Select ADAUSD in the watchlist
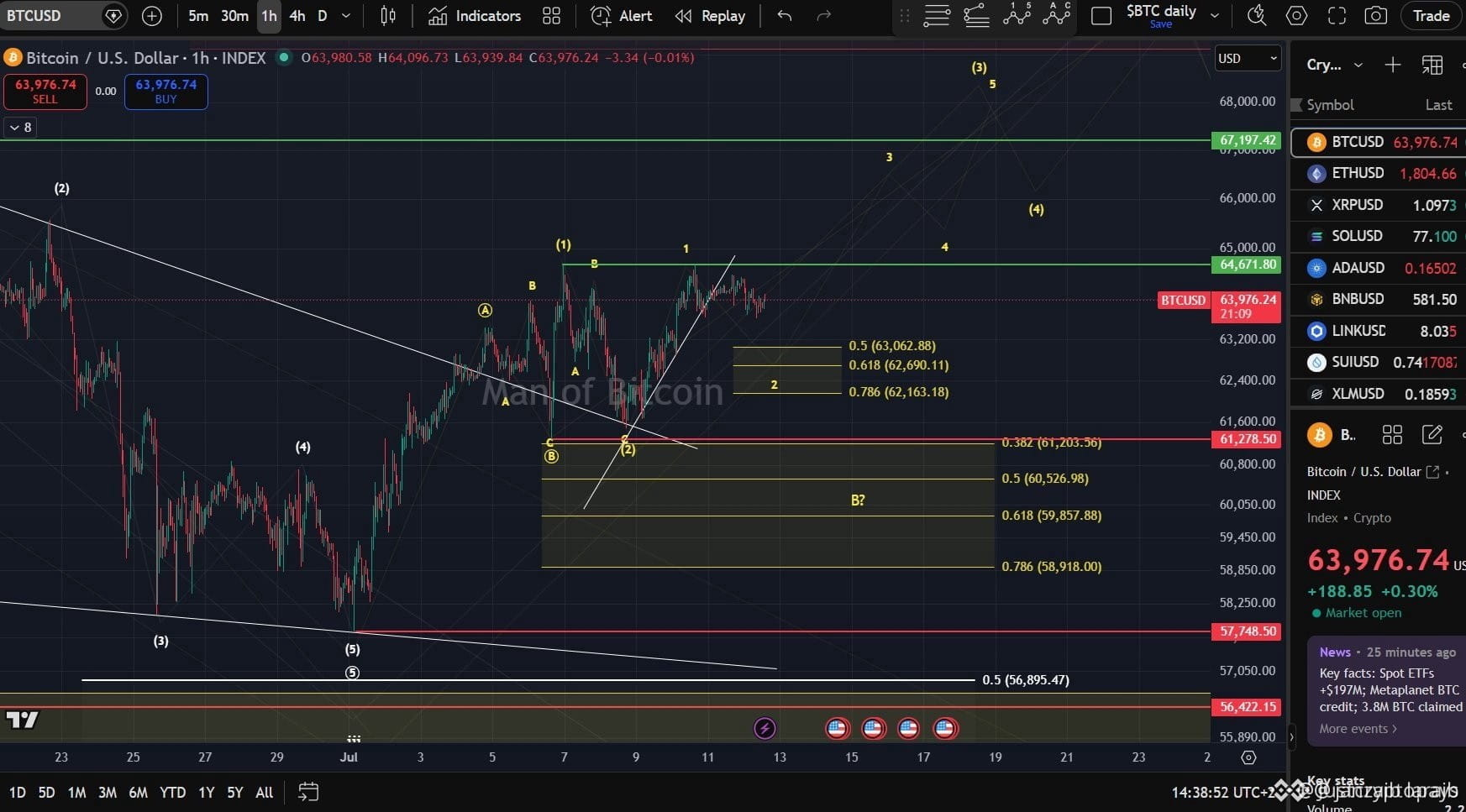The height and width of the screenshot is (812, 1466). tap(1379, 268)
